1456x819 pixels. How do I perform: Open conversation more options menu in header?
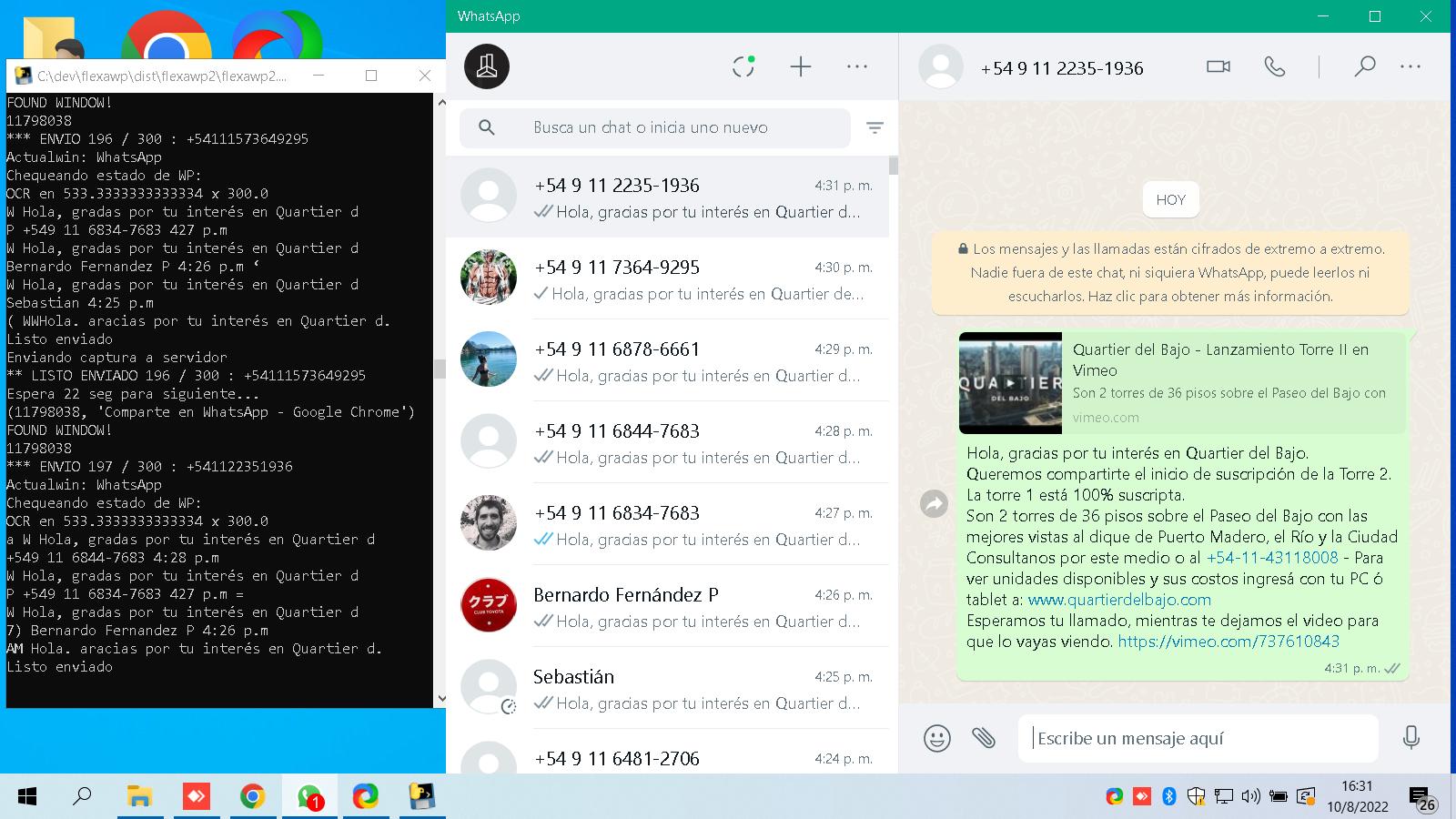click(x=1410, y=66)
